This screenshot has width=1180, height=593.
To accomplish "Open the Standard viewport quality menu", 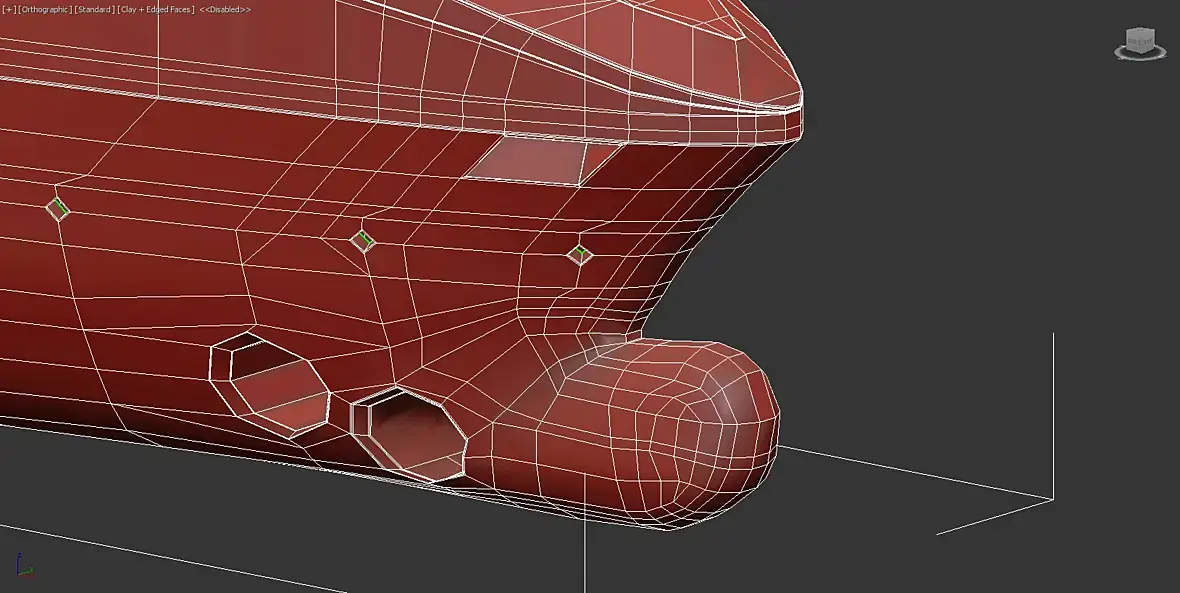I will (x=95, y=10).
